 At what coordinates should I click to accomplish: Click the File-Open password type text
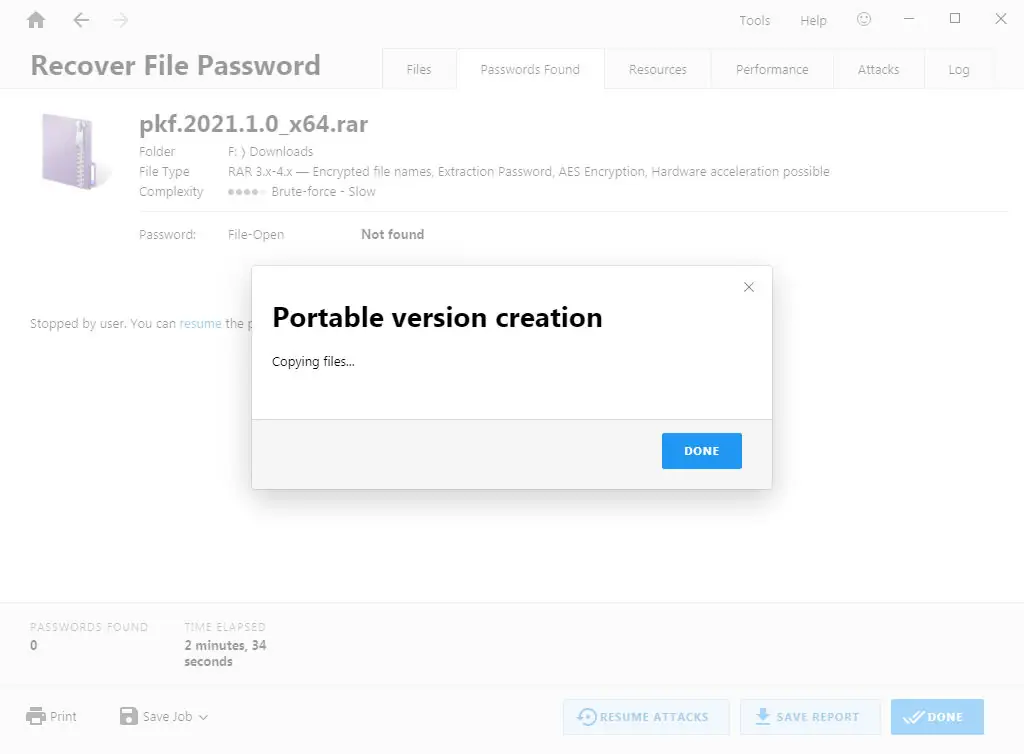pos(256,234)
